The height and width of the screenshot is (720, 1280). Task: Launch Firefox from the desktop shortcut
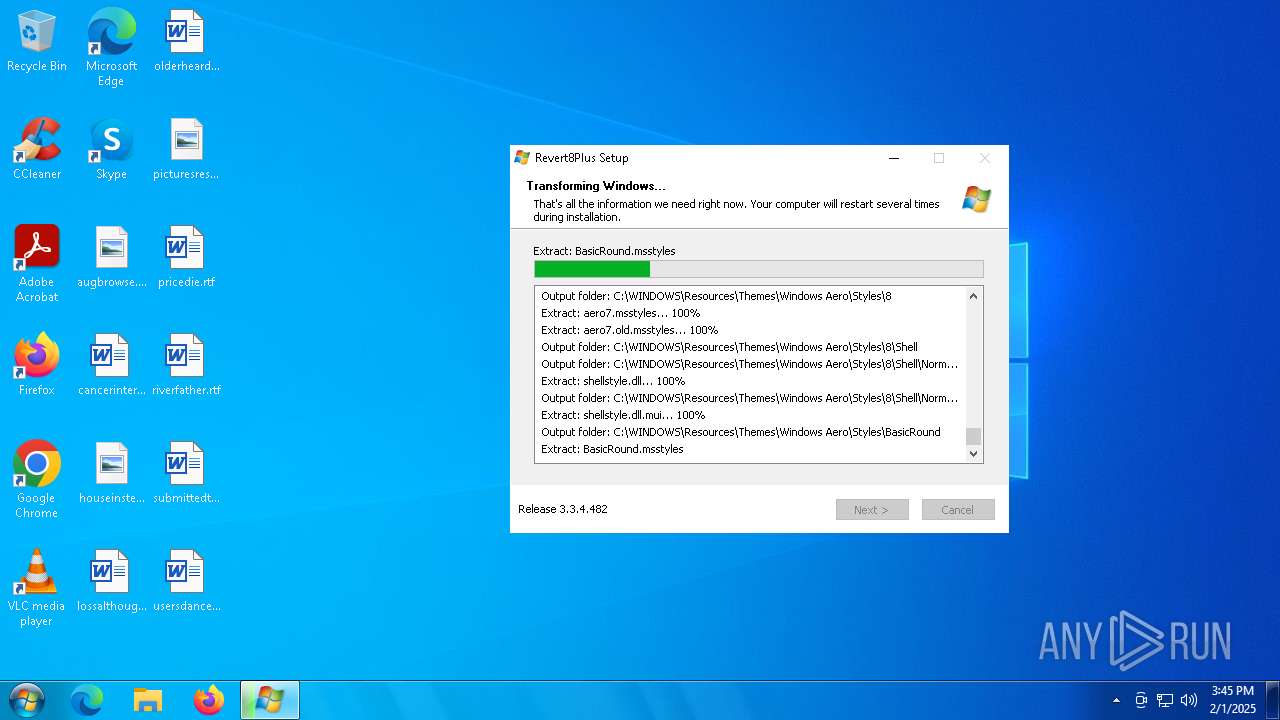tap(37, 366)
